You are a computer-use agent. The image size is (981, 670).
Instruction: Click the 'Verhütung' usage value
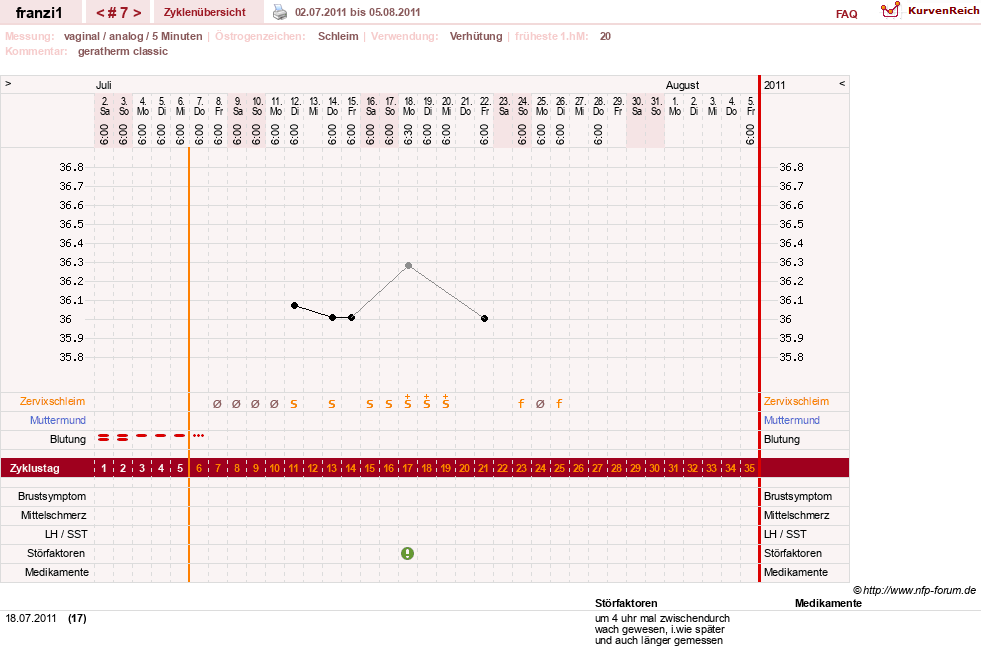(x=476, y=36)
